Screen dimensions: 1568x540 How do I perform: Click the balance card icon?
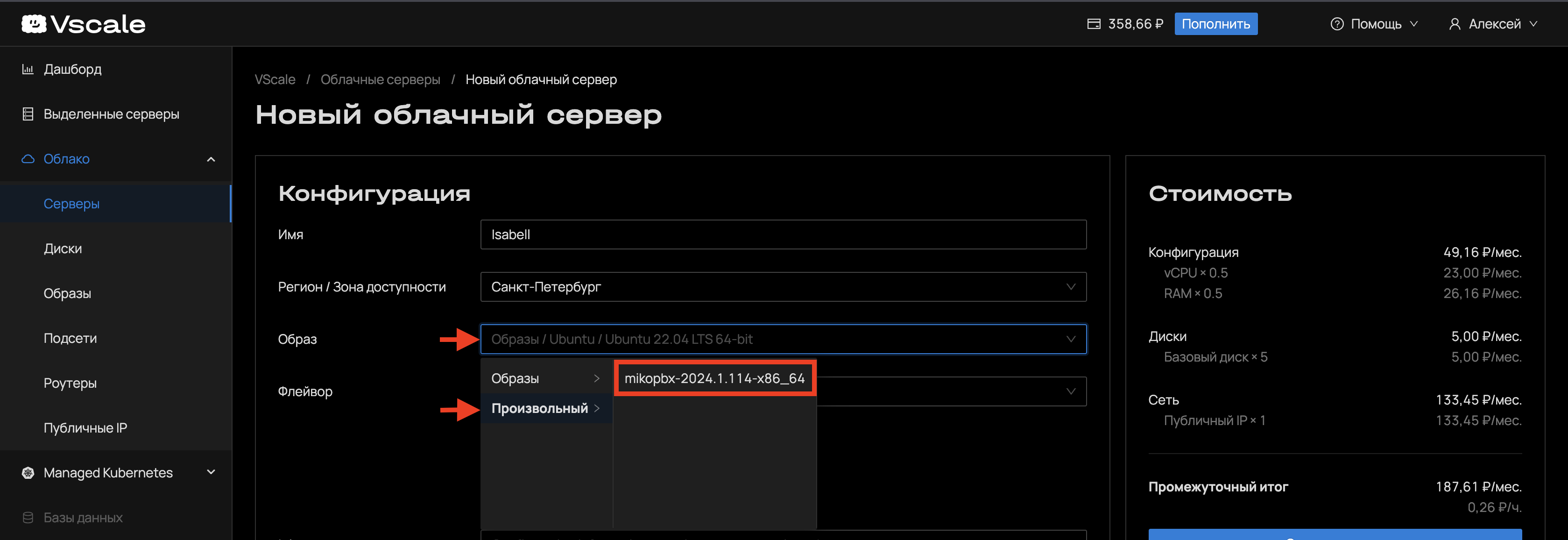coord(1093,24)
